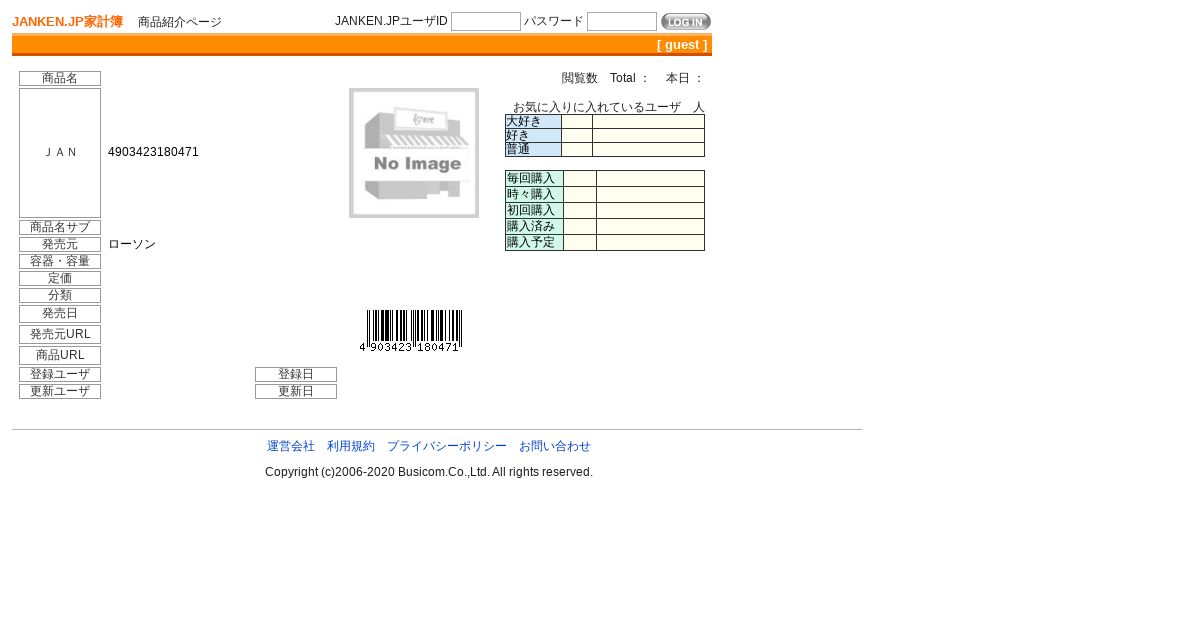
Task: Click the ローソン publisher value
Action: coord(132,245)
